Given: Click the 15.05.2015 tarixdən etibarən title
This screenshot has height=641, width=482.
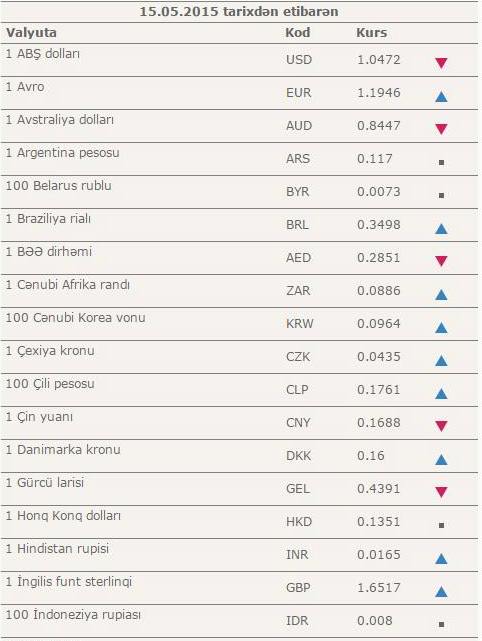Looking at the screenshot, I should point(239,11).
